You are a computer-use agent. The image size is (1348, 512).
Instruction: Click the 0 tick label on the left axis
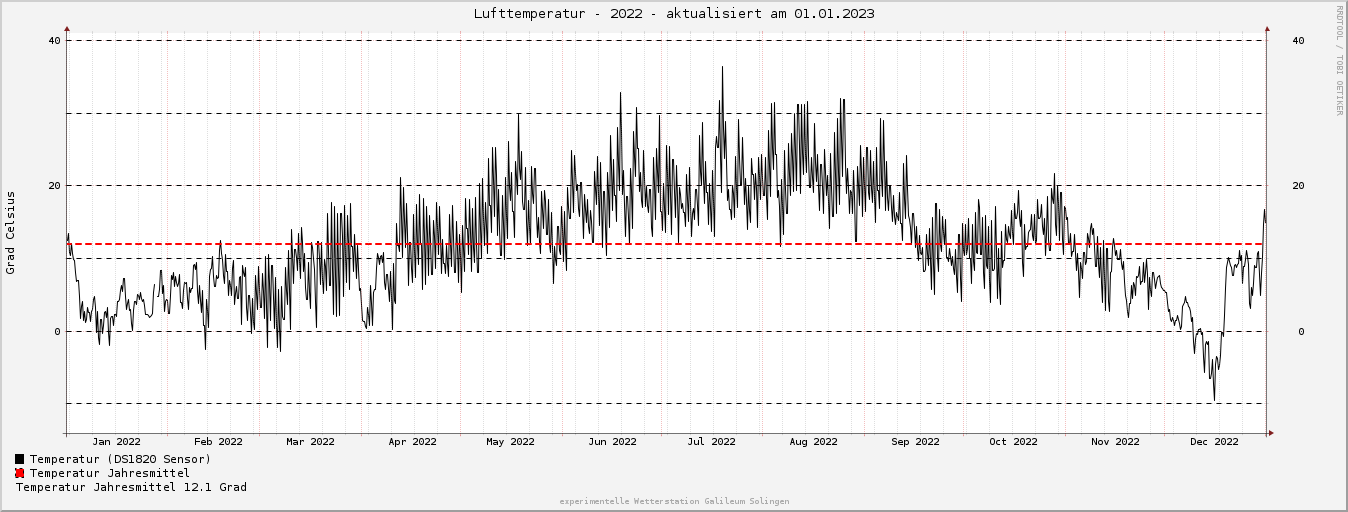click(x=57, y=331)
